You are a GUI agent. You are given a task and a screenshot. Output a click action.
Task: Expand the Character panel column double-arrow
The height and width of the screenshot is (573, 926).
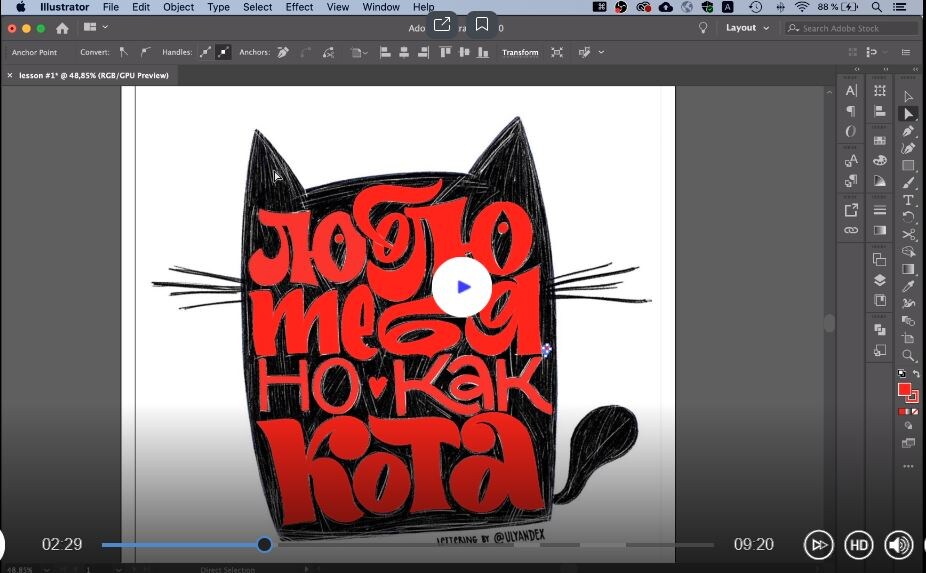tap(857, 69)
